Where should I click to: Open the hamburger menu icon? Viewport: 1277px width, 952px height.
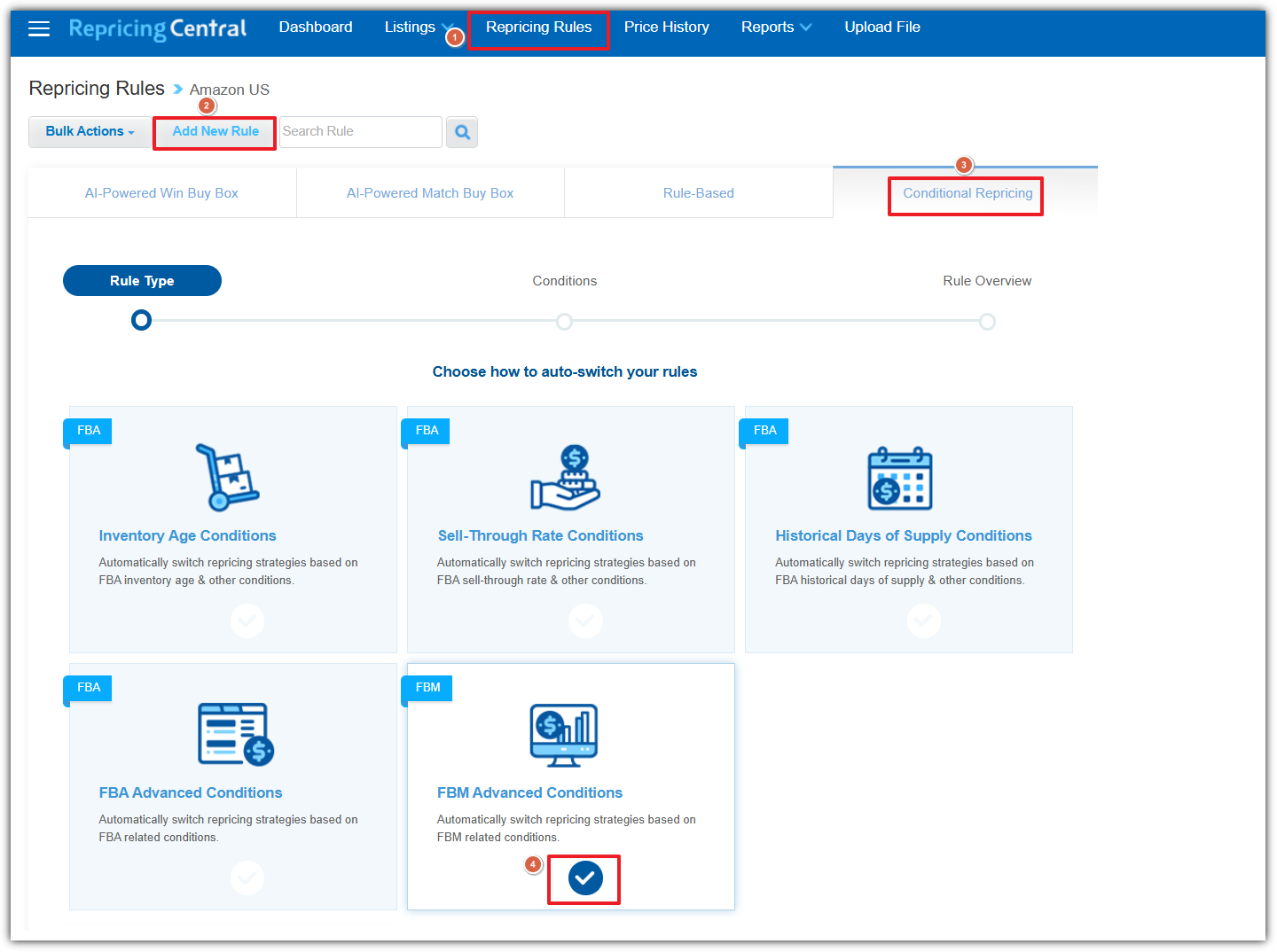39,28
